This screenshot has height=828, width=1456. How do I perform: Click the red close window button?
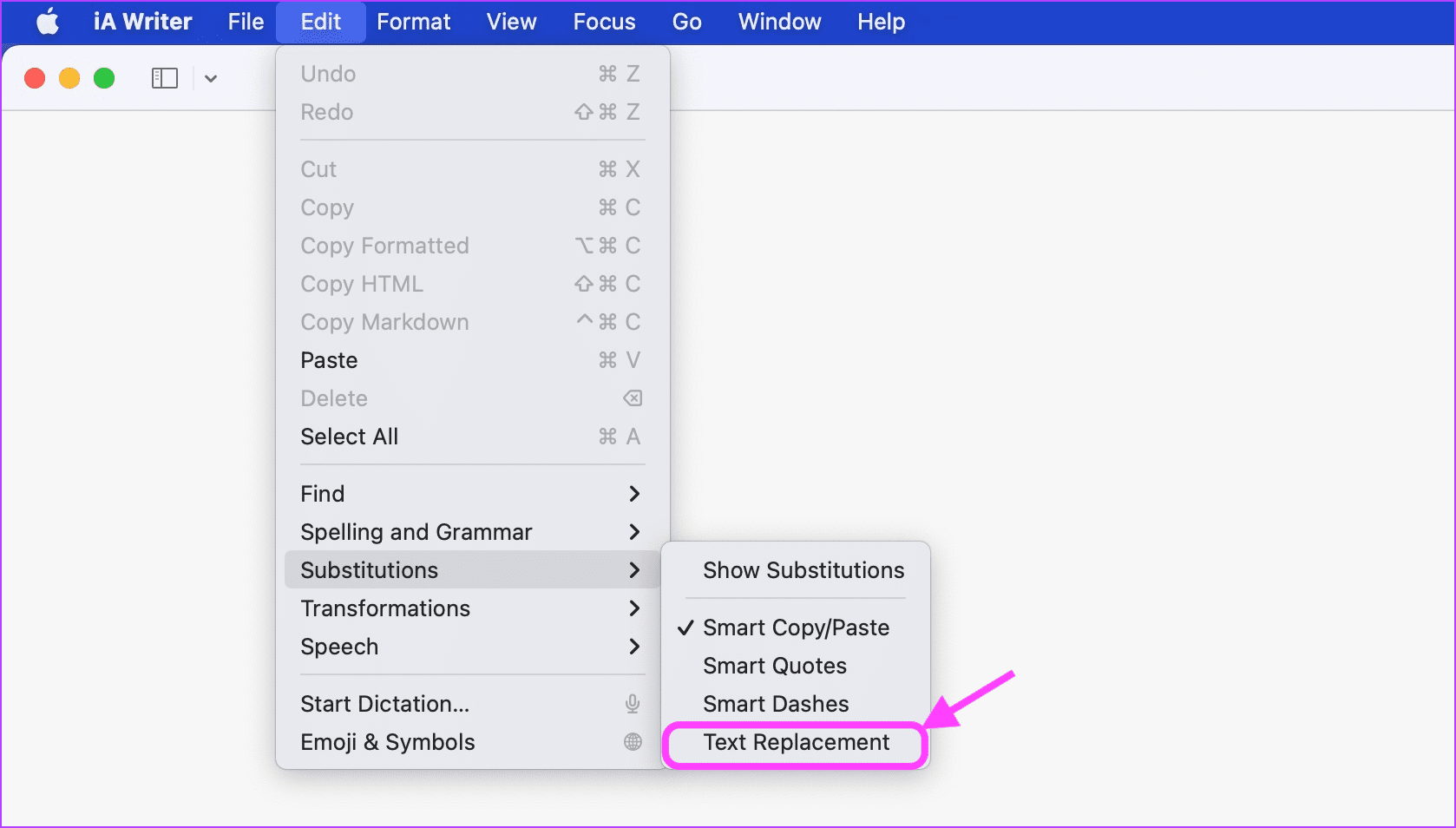[x=35, y=78]
